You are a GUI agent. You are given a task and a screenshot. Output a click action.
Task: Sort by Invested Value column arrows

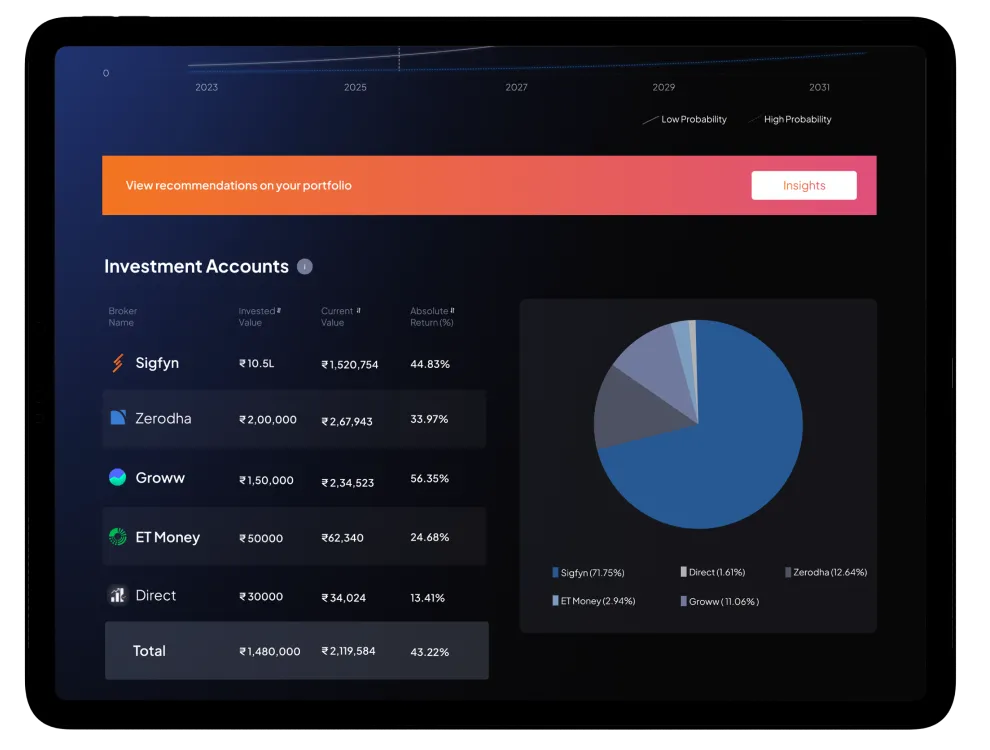tap(279, 311)
